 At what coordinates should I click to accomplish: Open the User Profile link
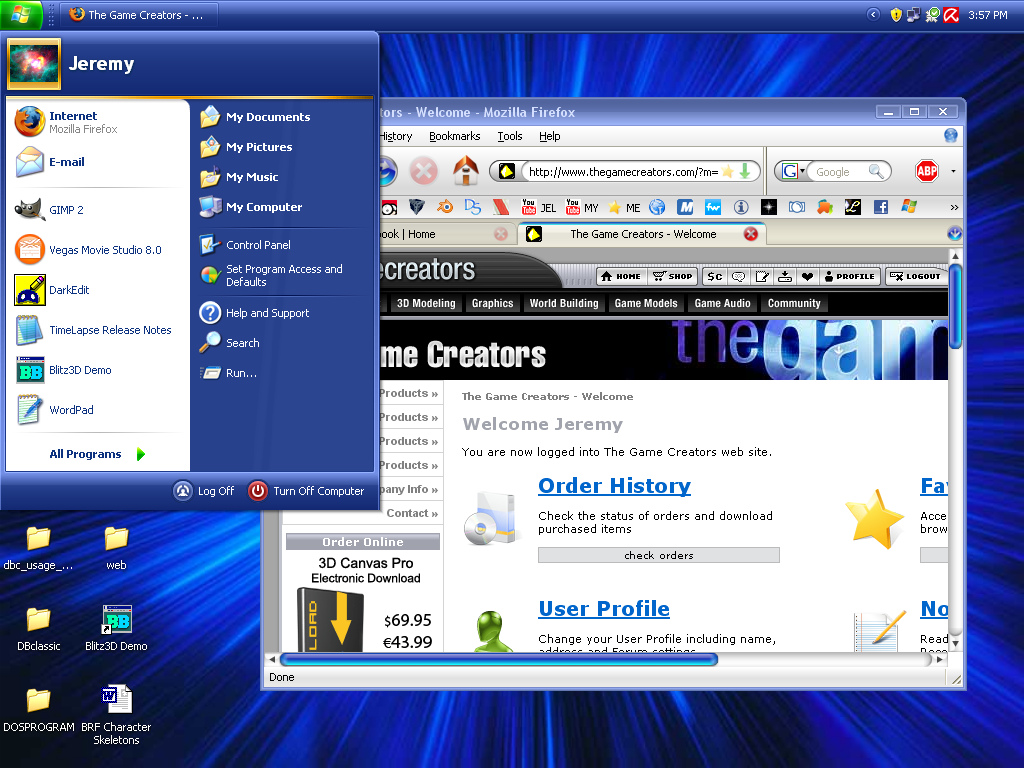[x=604, y=609]
